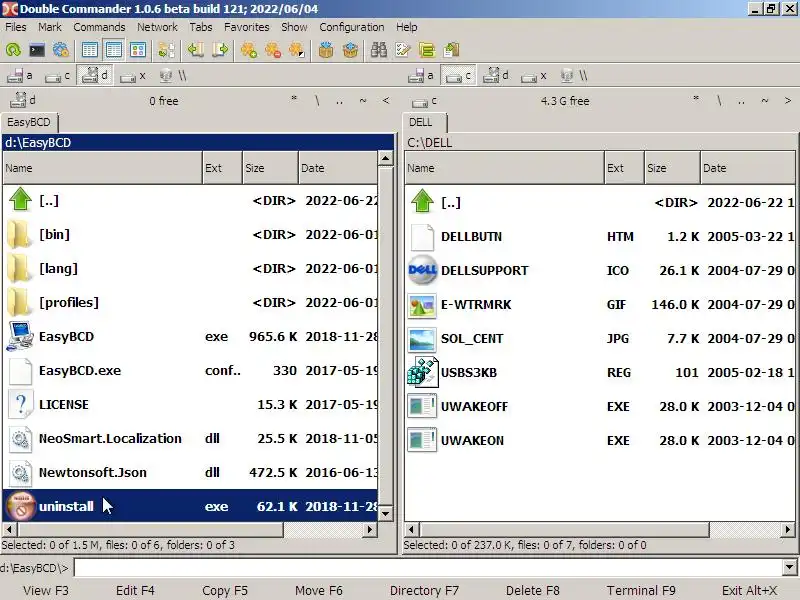Viewport: 800px width, 600px height.
Task: Open the Synchronize directories icon
Action: point(427,50)
